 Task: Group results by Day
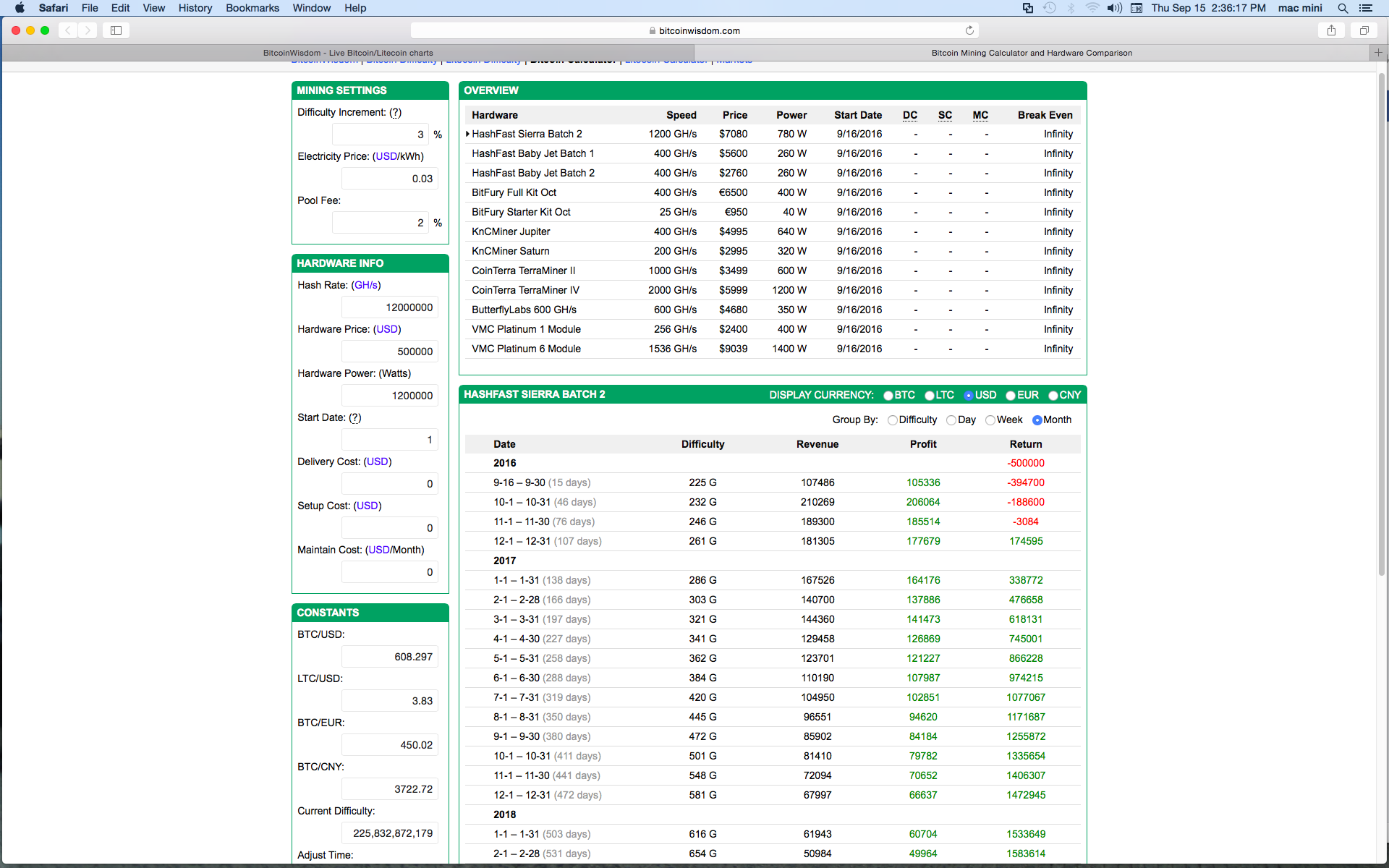tap(951, 420)
